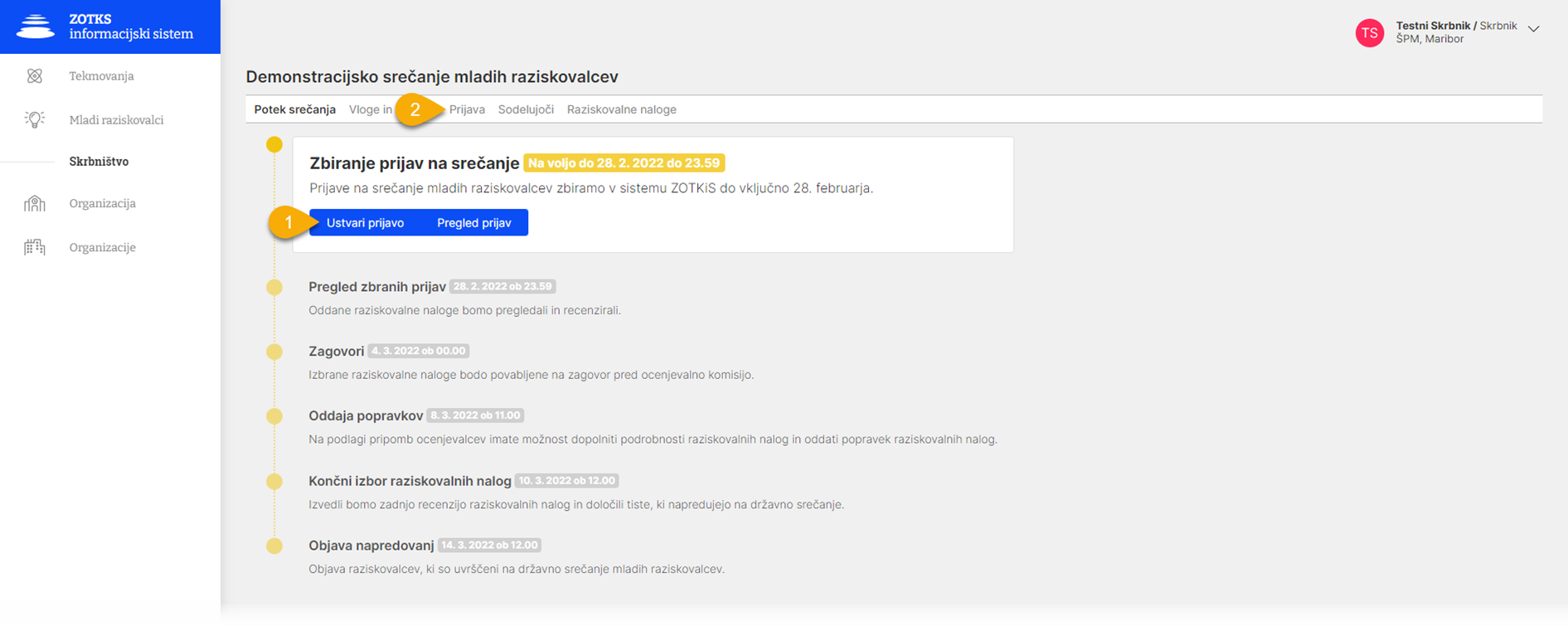Click the Objava napredovanj timeline dot
Viewport: 1568px width, 626px height.
click(x=274, y=546)
